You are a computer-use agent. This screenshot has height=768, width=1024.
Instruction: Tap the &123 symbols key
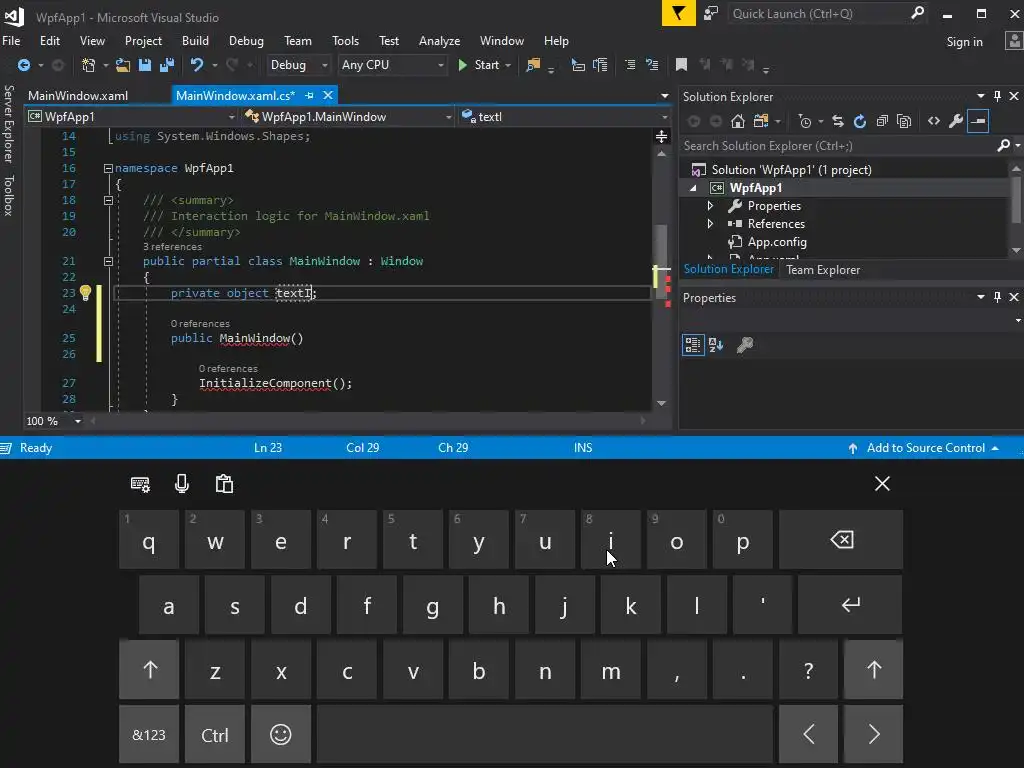[x=149, y=734]
